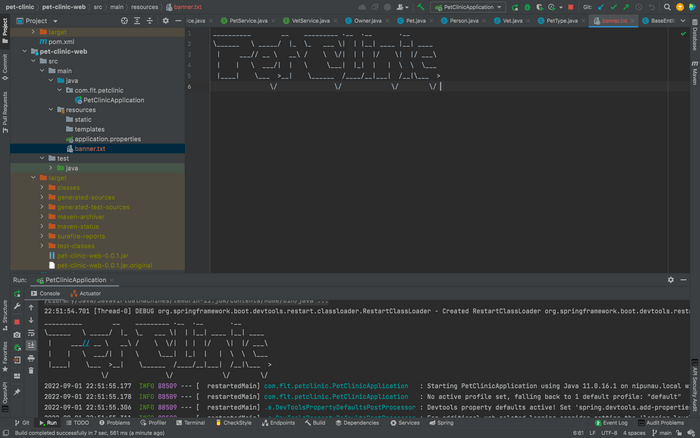Start debugging with the green bug icon
Image resolution: width=700 pixels, height=438 pixels.
click(x=527, y=7)
